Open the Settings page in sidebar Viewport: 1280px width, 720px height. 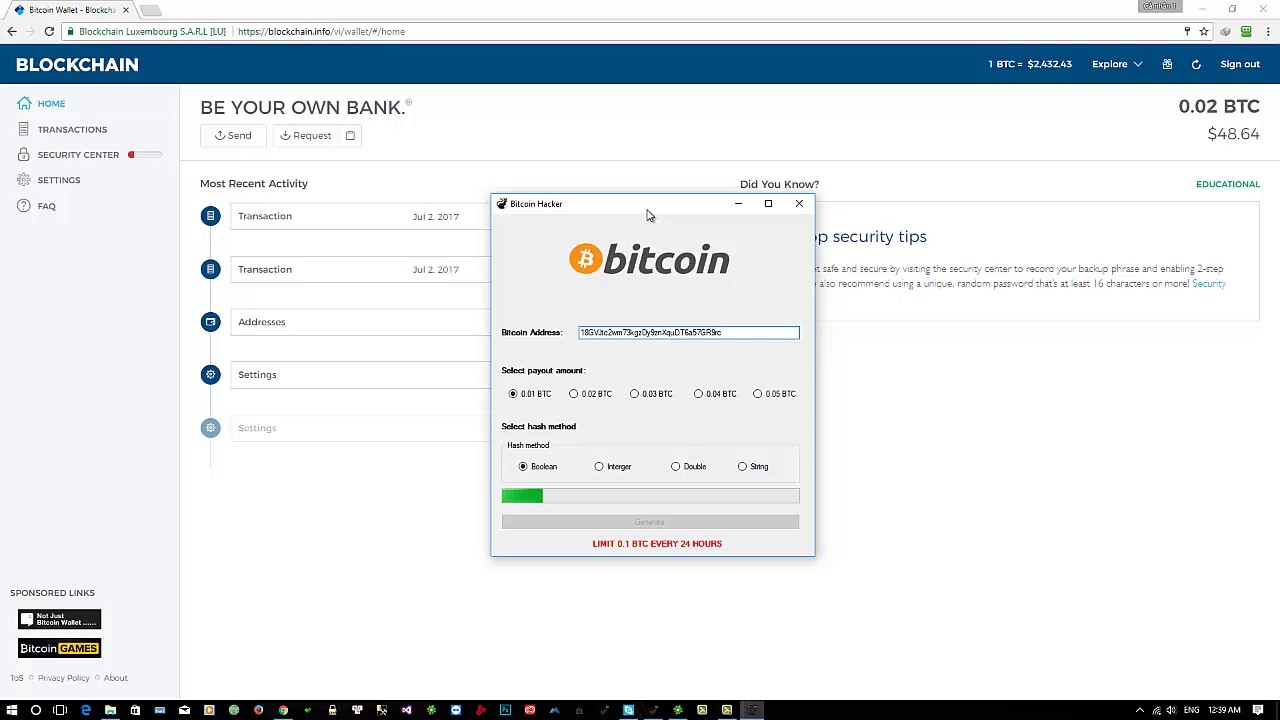pos(59,180)
